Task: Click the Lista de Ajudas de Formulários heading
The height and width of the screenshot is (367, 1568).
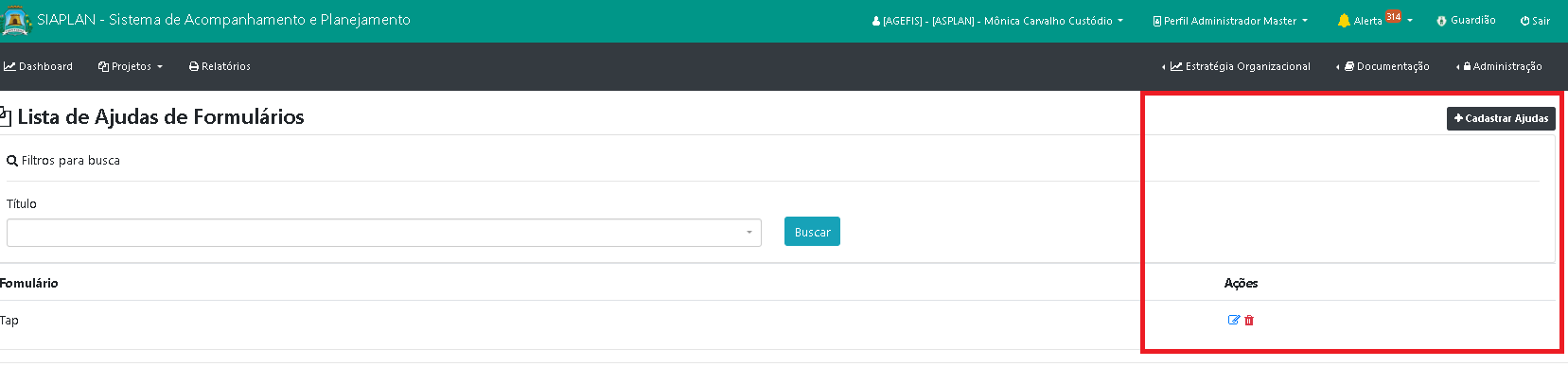Action: coord(161,117)
